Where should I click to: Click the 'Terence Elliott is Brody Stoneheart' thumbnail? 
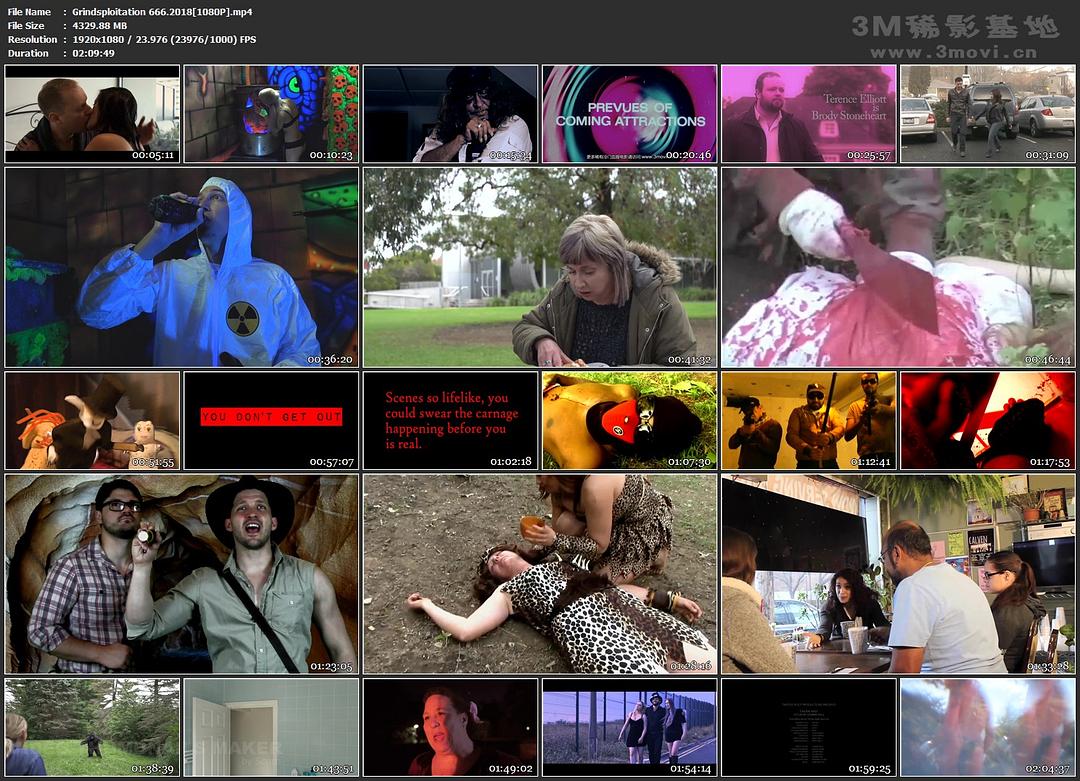(808, 114)
